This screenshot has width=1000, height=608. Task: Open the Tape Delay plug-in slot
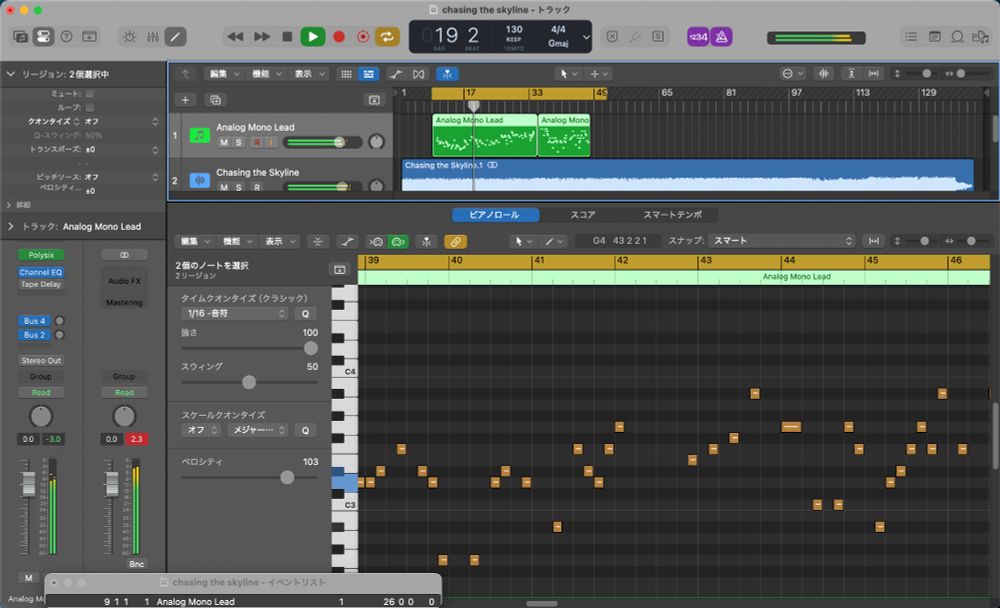tap(41, 285)
